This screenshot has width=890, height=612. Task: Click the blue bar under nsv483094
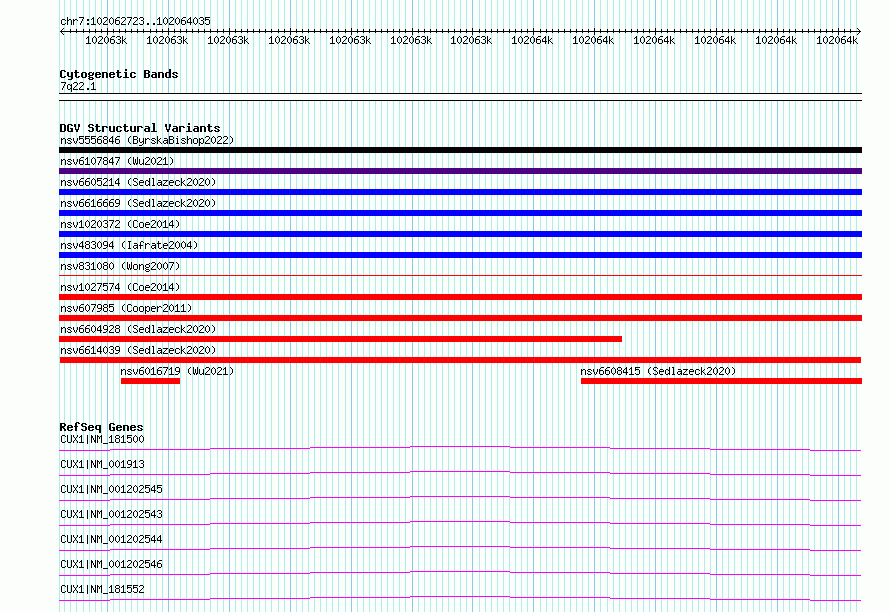460,255
